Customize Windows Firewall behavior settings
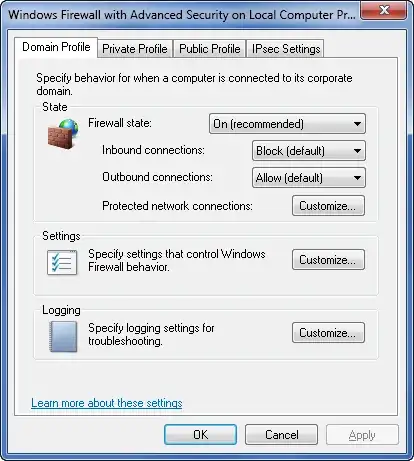414x461 pixels. click(328, 259)
